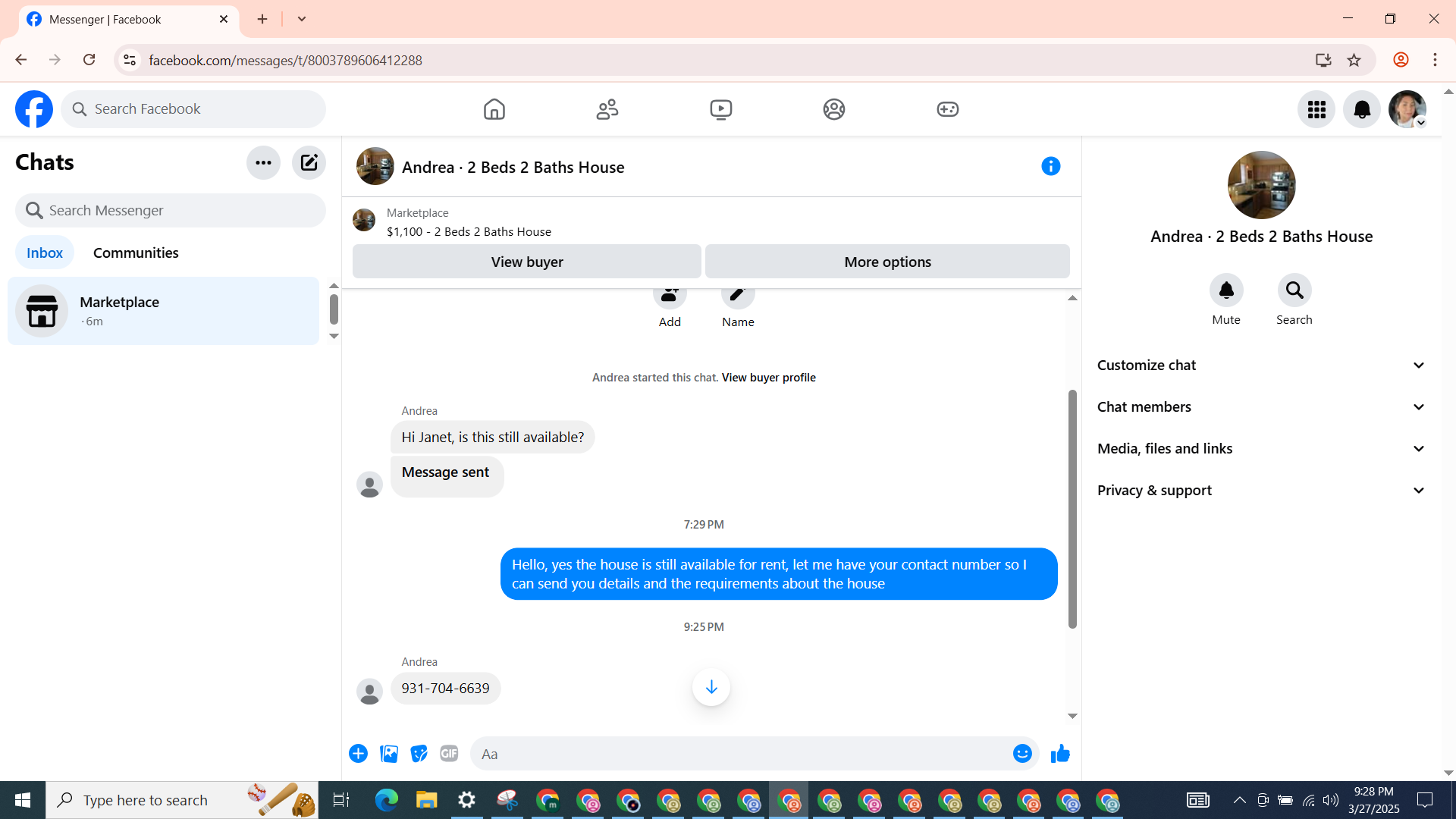Select the Messenger | Facebook browser tab
Image resolution: width=1456 pixels, height=819 pixels.
pos(129,20)
